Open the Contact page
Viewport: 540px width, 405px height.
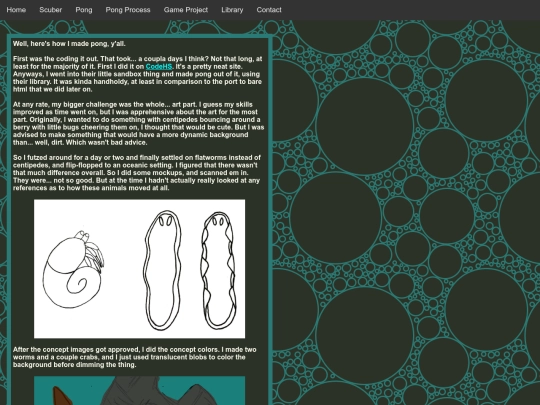point(269,10)
